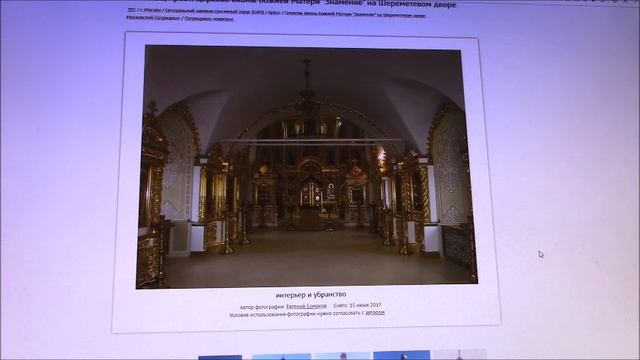
Task: Open 'Арбат' breadcrumb link
Action: pyautogui.click(x=275, y=12)
